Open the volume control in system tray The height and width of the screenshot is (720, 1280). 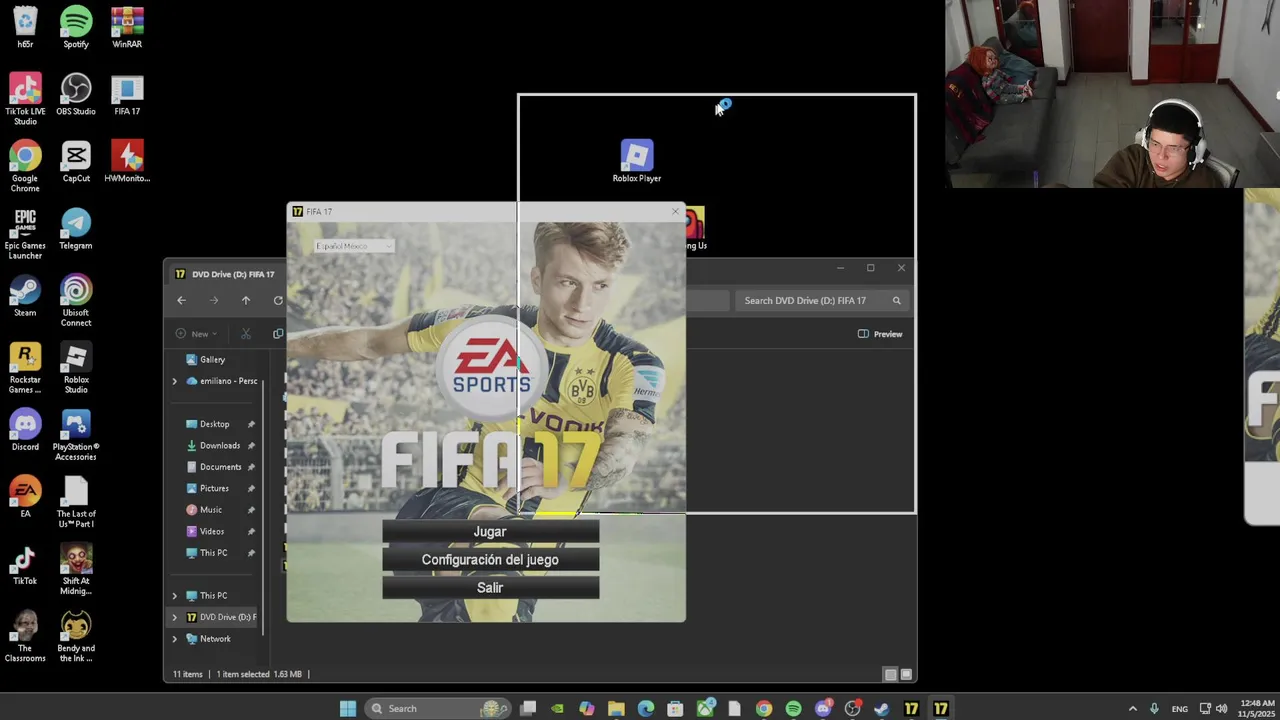(x=1221, y=709)
